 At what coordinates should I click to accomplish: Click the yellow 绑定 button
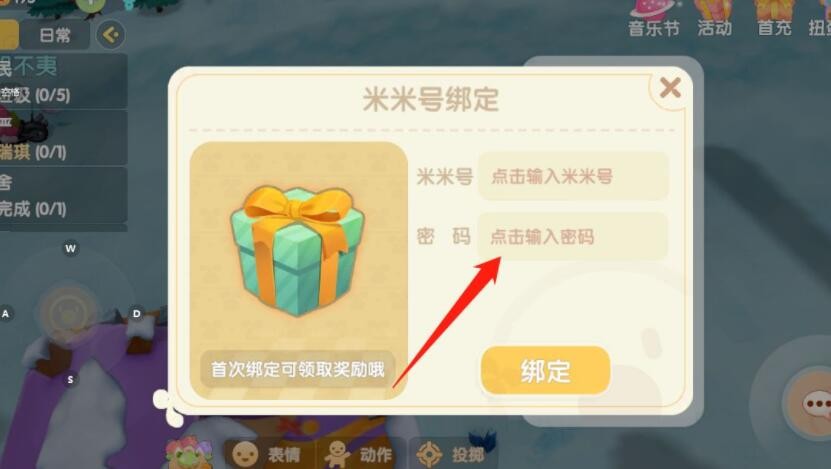point(545,370)
